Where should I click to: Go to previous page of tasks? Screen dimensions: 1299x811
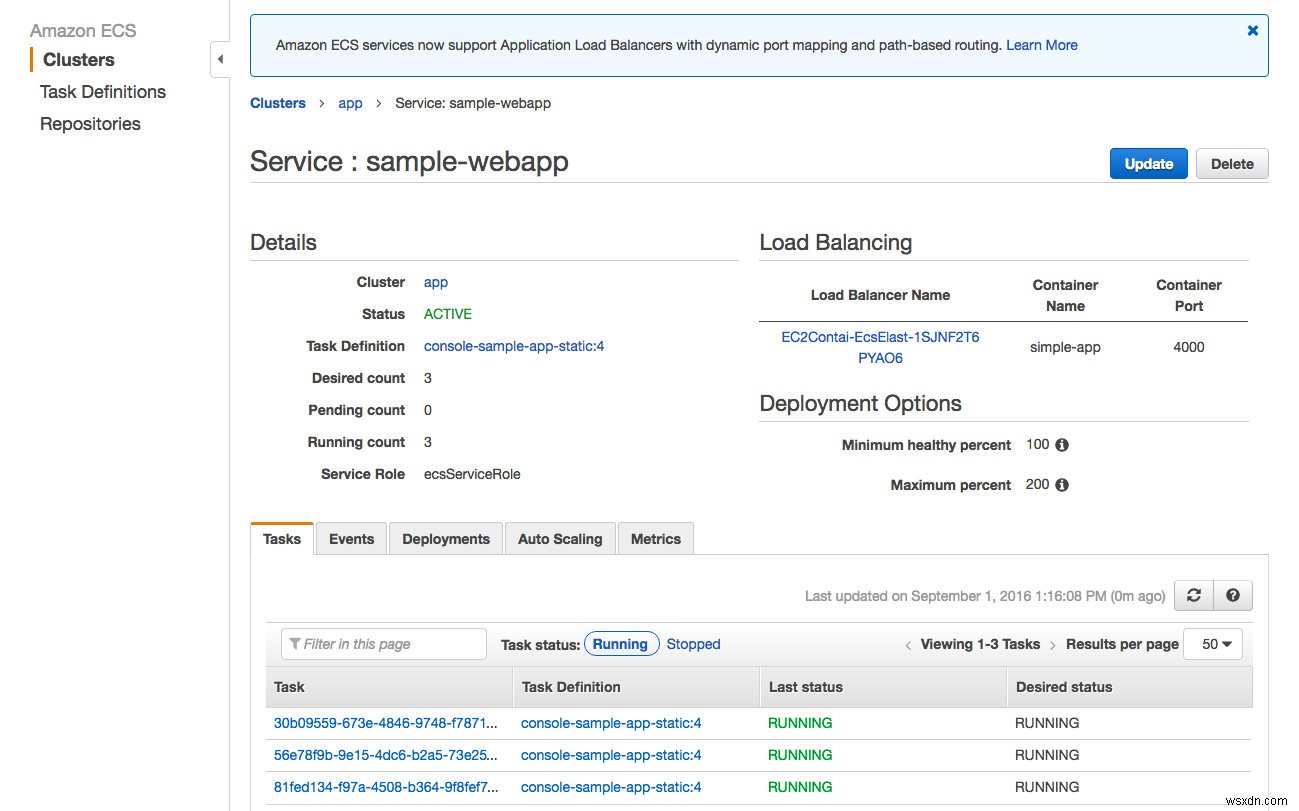tap(908, 644)
